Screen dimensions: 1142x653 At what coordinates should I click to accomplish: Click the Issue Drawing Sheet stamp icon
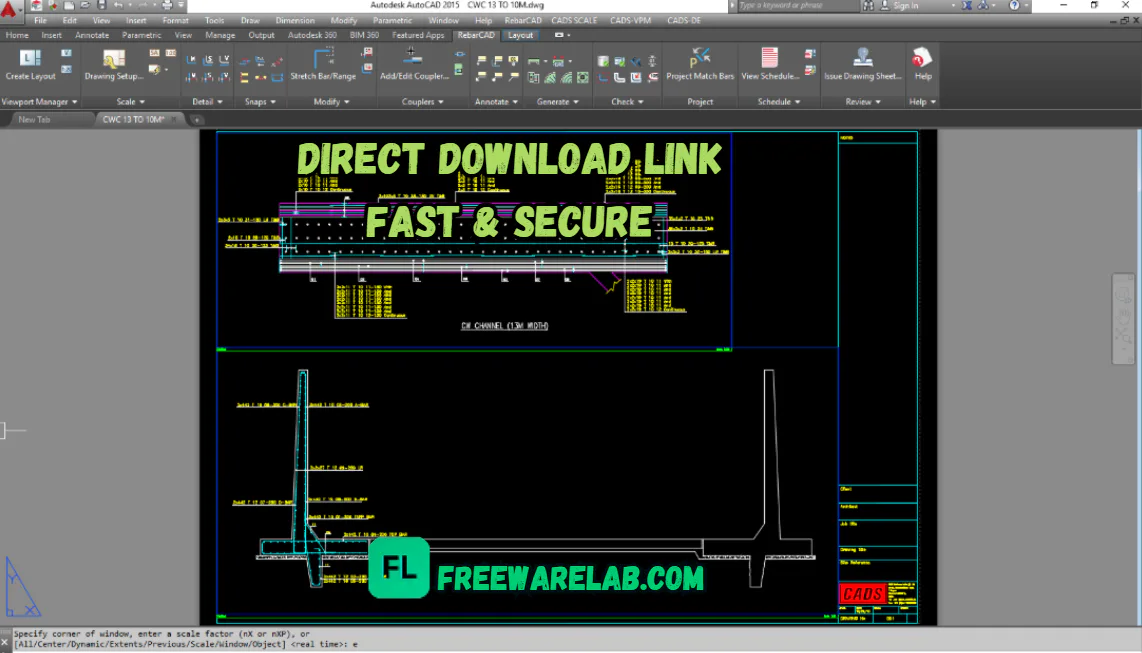click(x=862, y=58)
